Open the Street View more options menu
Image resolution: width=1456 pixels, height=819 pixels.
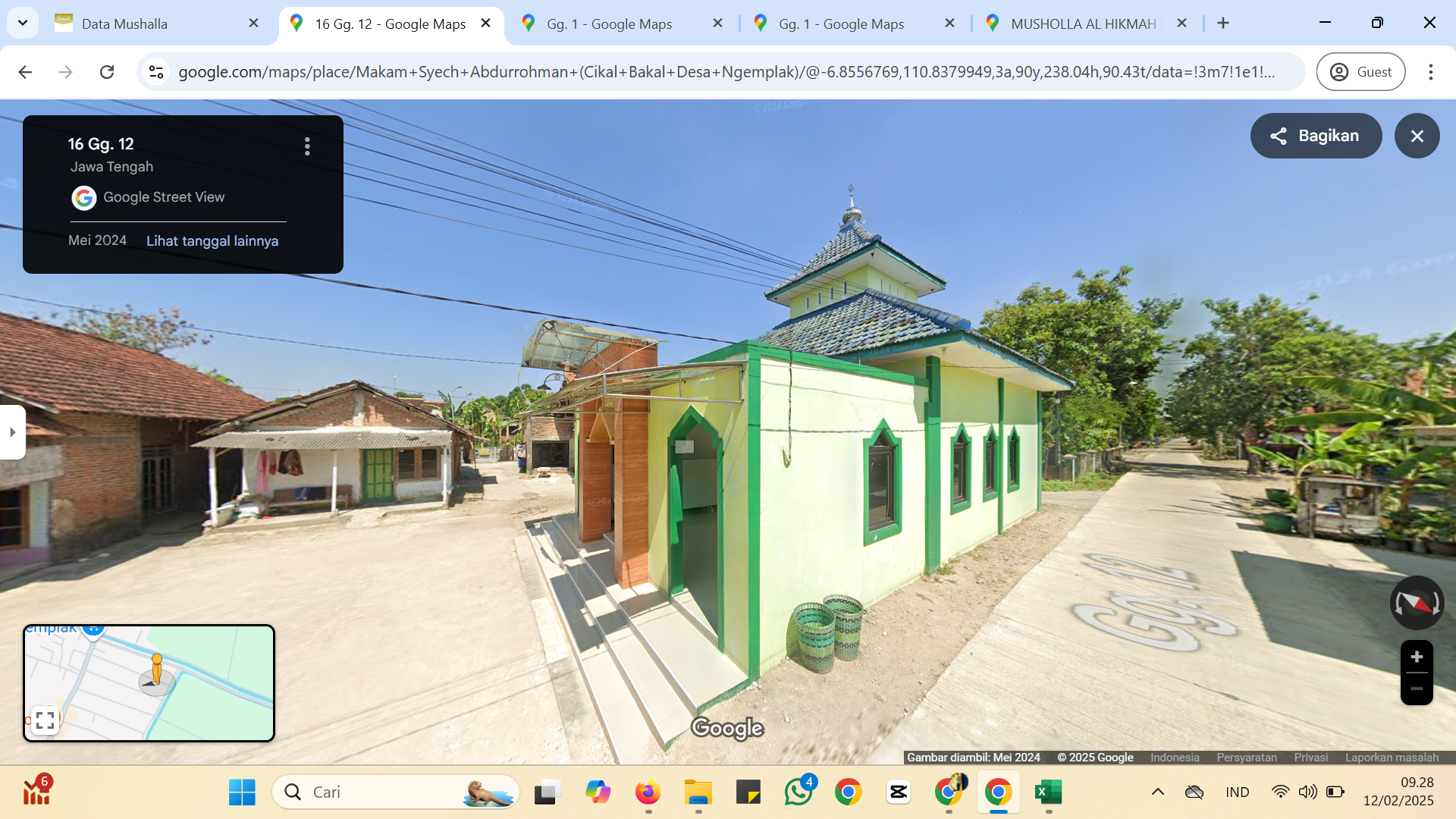coord(307,146)
